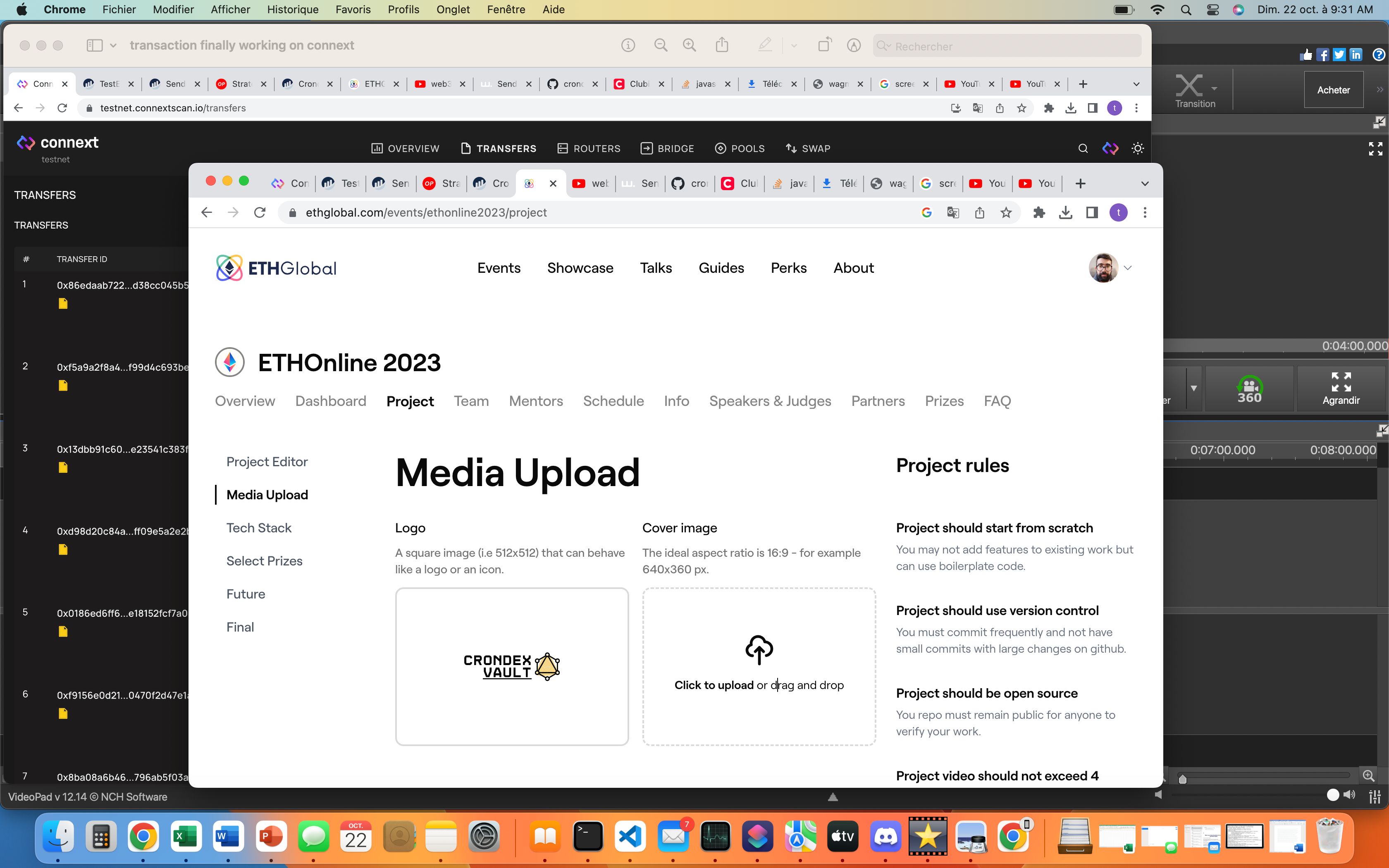The width and height of the screenshot is (1389, 868).
Task: Open Finder from the Dock
Action: tap(58, 837)
